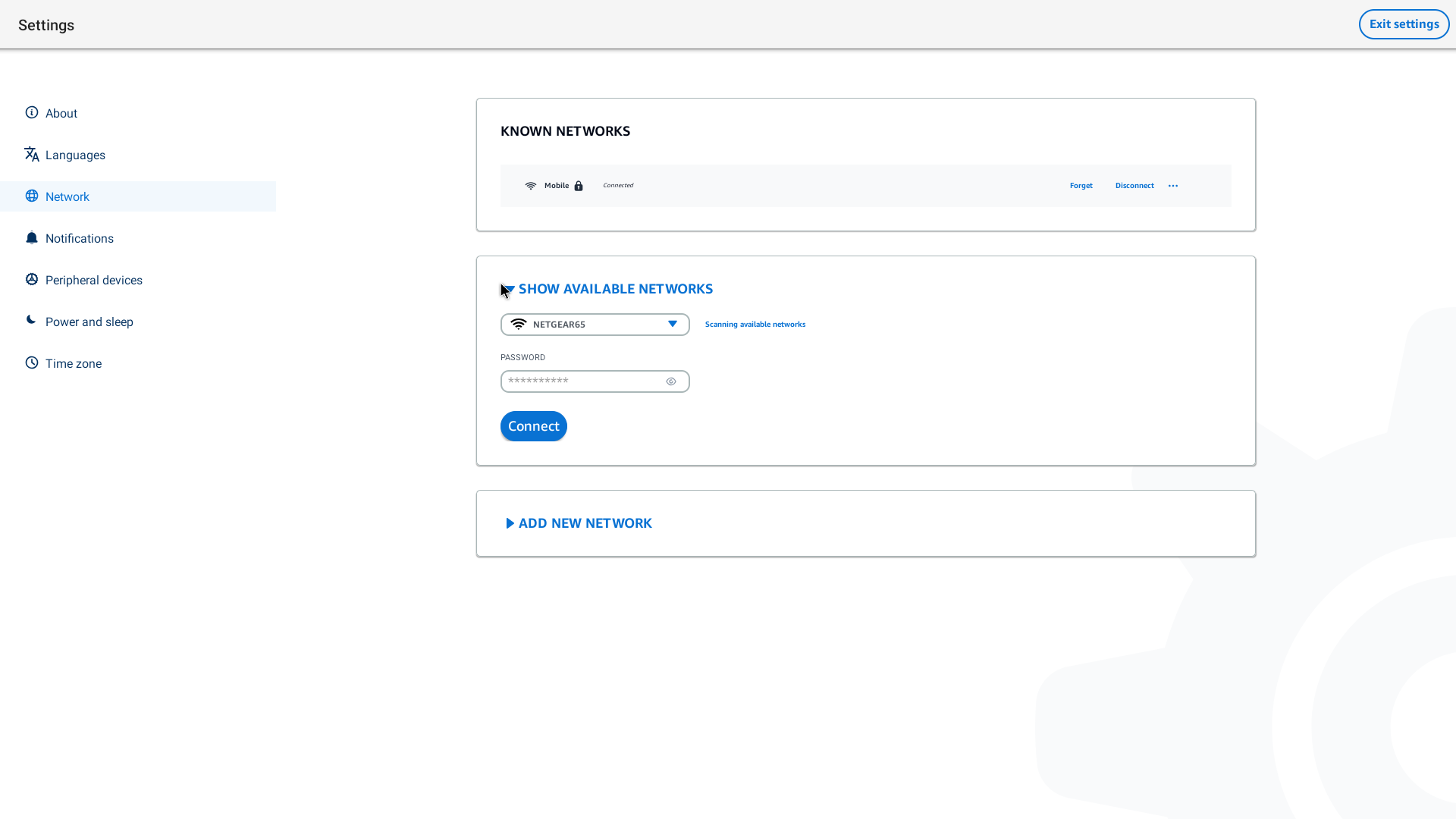
Task: Click the Notifications bell icon
Action: [x=32, y=238]
